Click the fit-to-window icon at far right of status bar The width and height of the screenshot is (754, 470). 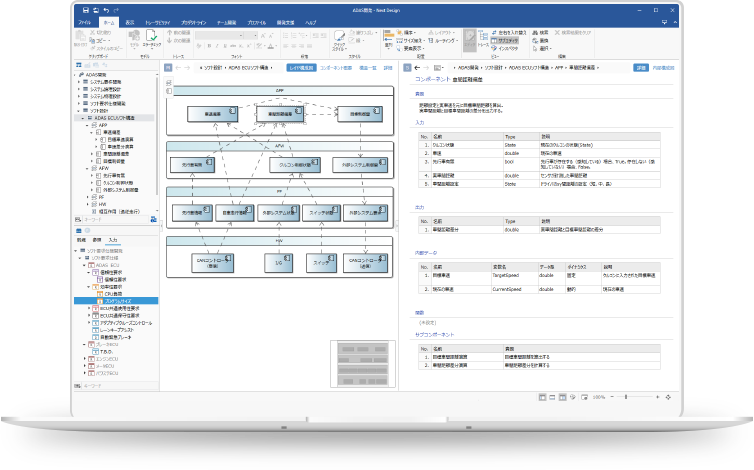coord(668,397)
